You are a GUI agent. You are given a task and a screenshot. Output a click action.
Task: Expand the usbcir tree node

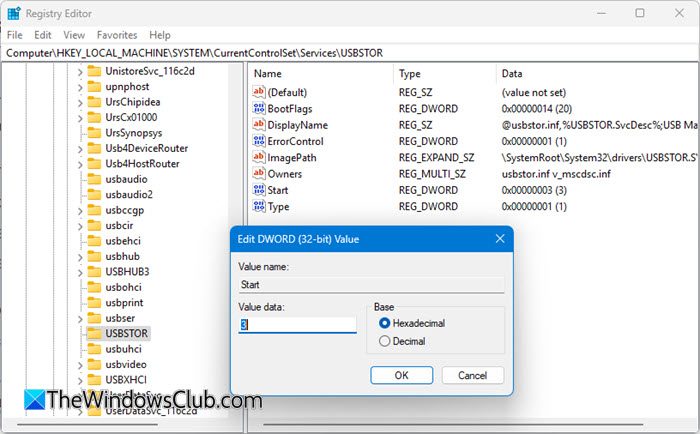click(80, 226)
